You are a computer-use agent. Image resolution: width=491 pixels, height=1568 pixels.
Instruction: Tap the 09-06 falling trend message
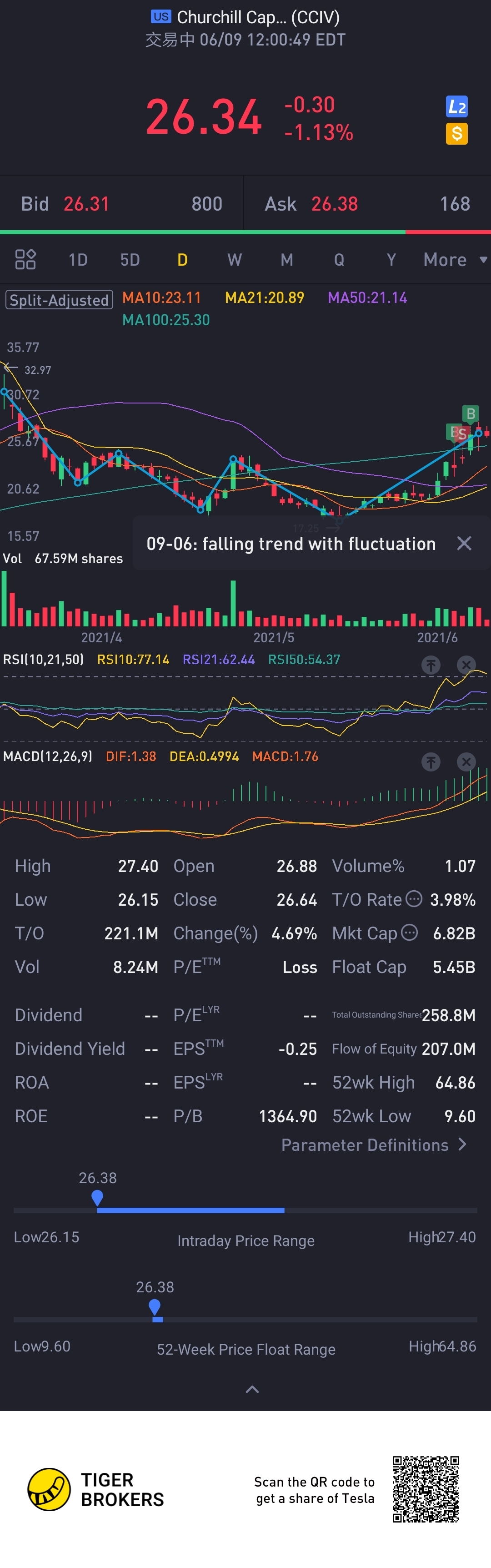[x=291, y=544]
